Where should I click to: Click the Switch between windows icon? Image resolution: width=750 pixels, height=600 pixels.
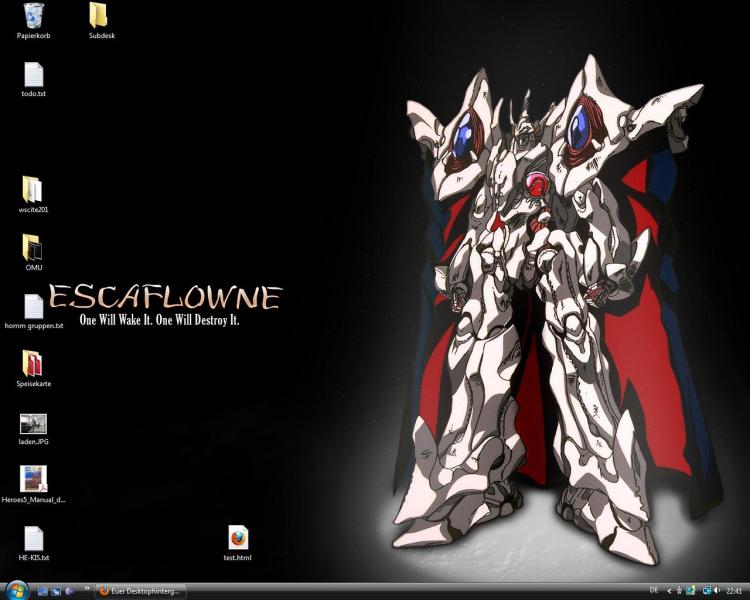pos(56,591)
